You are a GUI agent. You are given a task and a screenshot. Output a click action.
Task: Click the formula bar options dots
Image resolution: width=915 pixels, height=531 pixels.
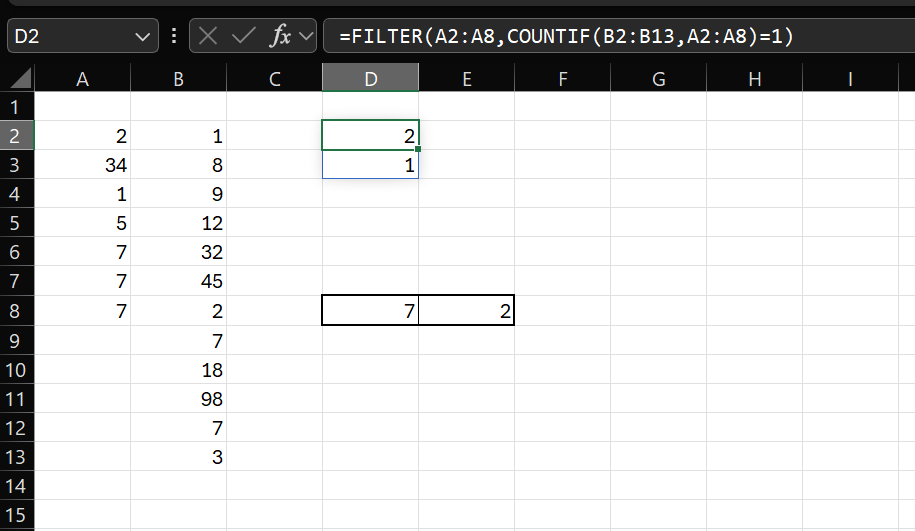coord(174,36)
